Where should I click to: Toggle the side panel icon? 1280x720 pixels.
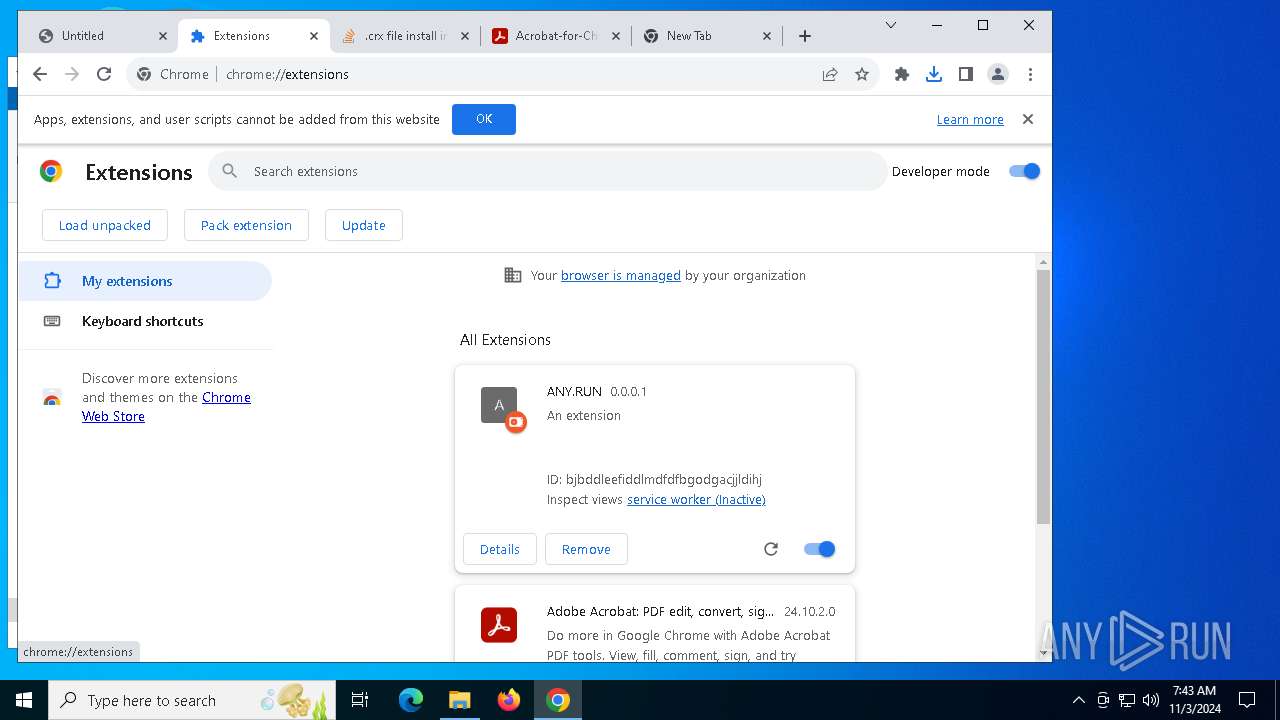point(966,74)
